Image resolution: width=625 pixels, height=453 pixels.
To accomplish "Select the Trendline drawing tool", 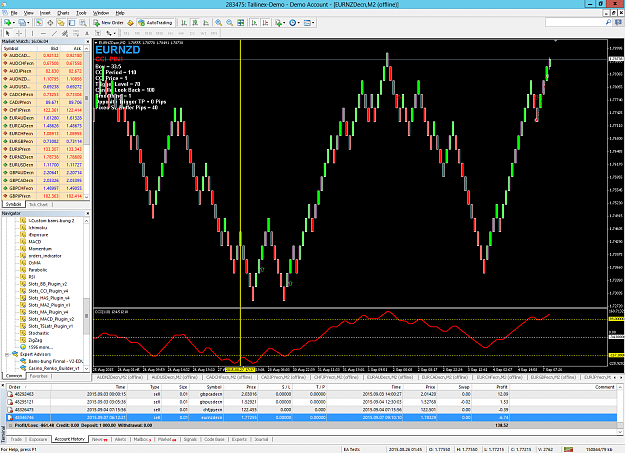I will click(54, 33).
